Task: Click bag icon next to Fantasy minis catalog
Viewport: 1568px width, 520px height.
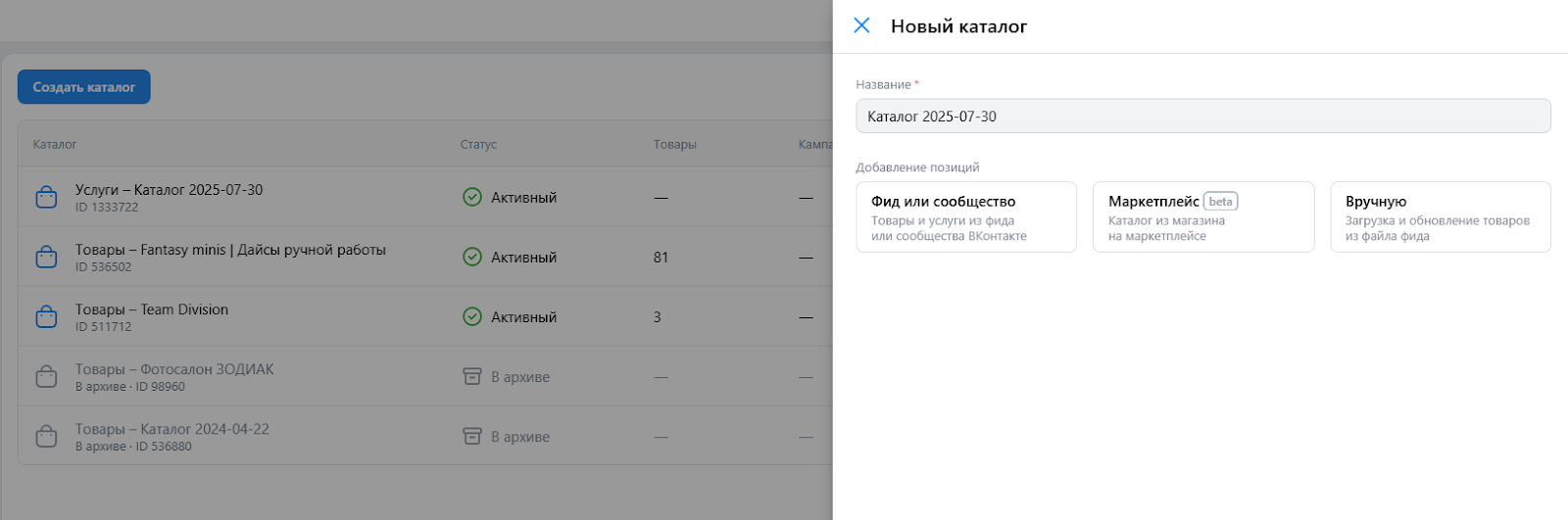Action: click(46, 258)
